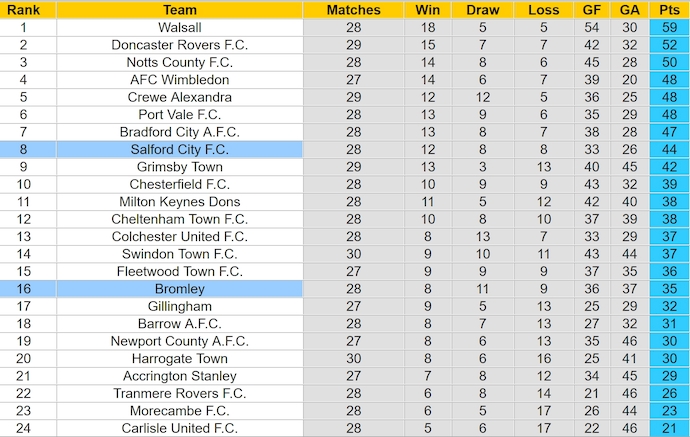Open Grimsby Town team entry
Image resolution: width=690 pixels, height=437 pixels.
179,167
